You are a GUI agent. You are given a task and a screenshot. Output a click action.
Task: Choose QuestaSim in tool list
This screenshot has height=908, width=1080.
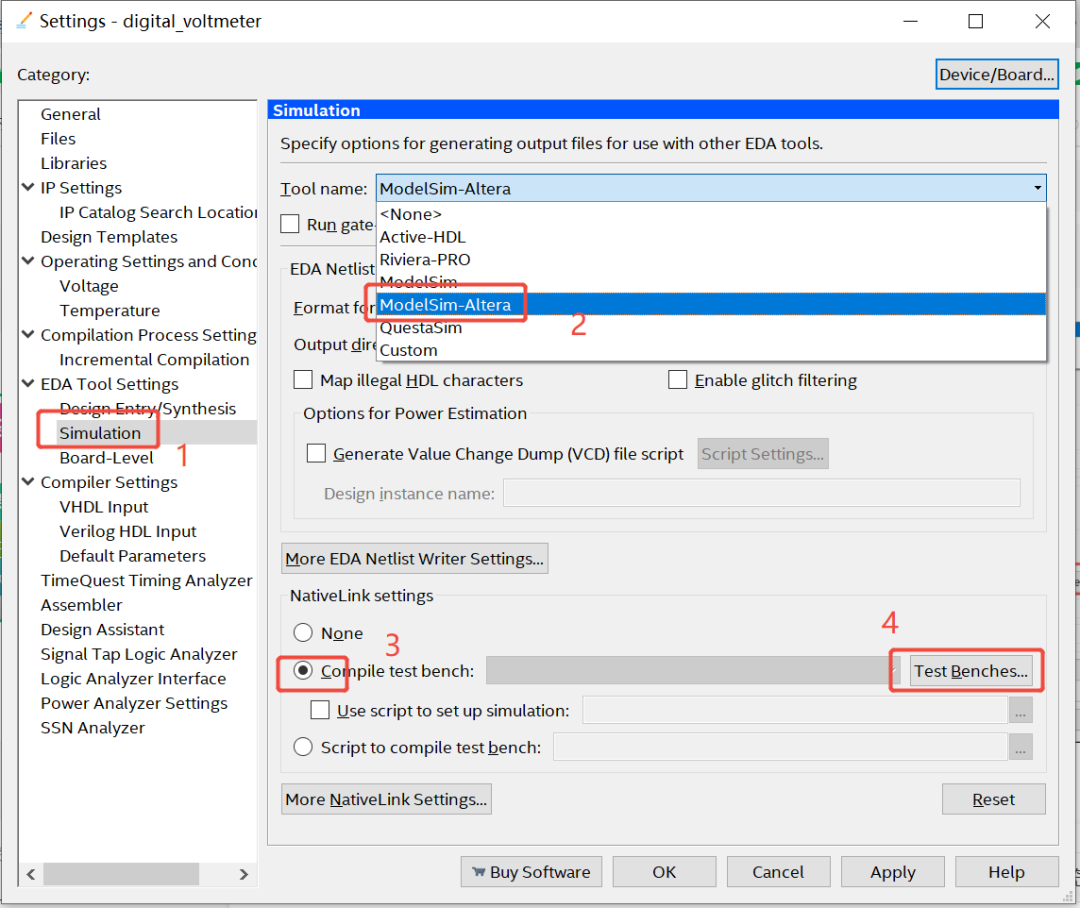[711, 327]
